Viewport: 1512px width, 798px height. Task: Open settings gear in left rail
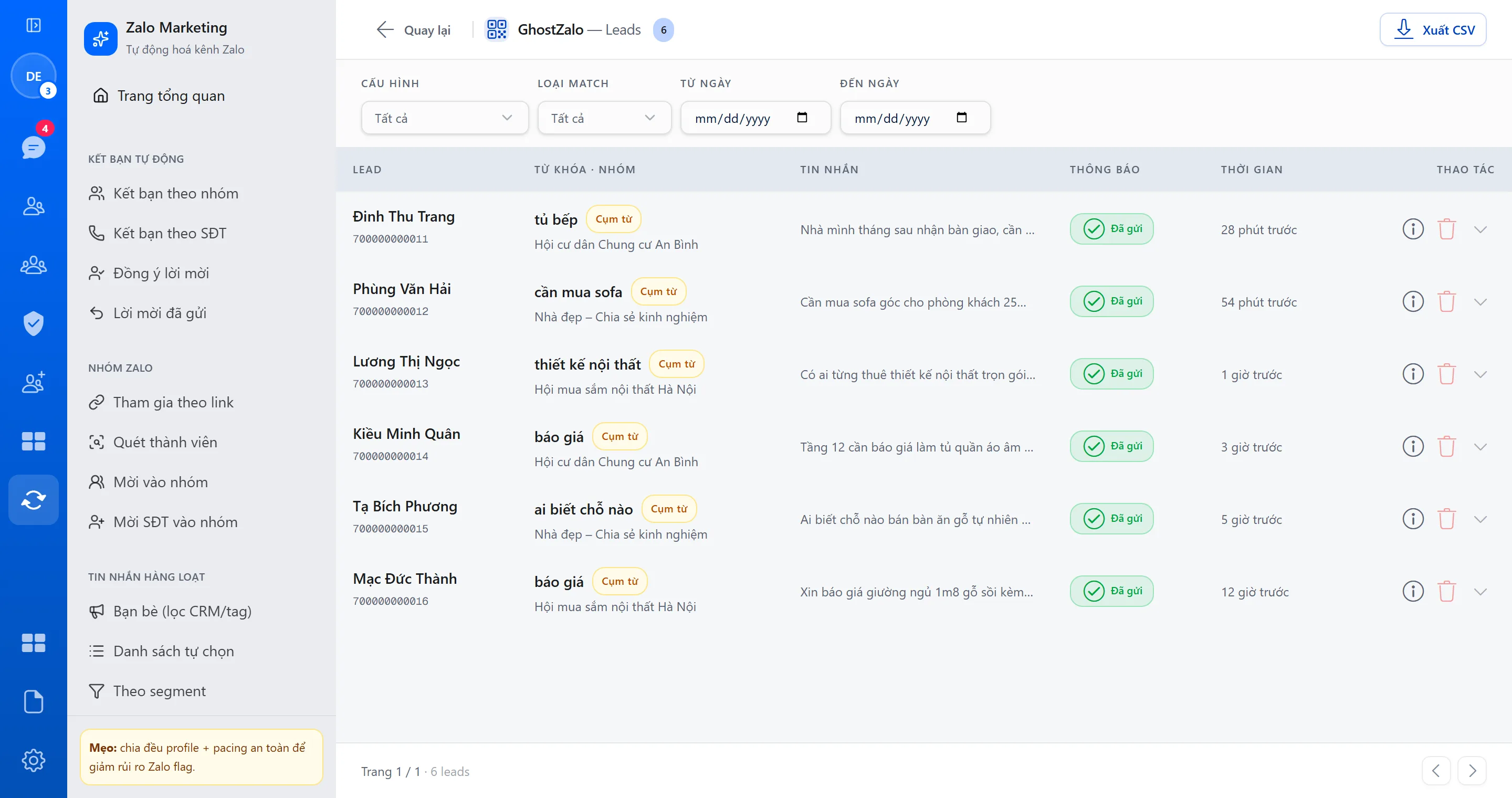[34, 760]
